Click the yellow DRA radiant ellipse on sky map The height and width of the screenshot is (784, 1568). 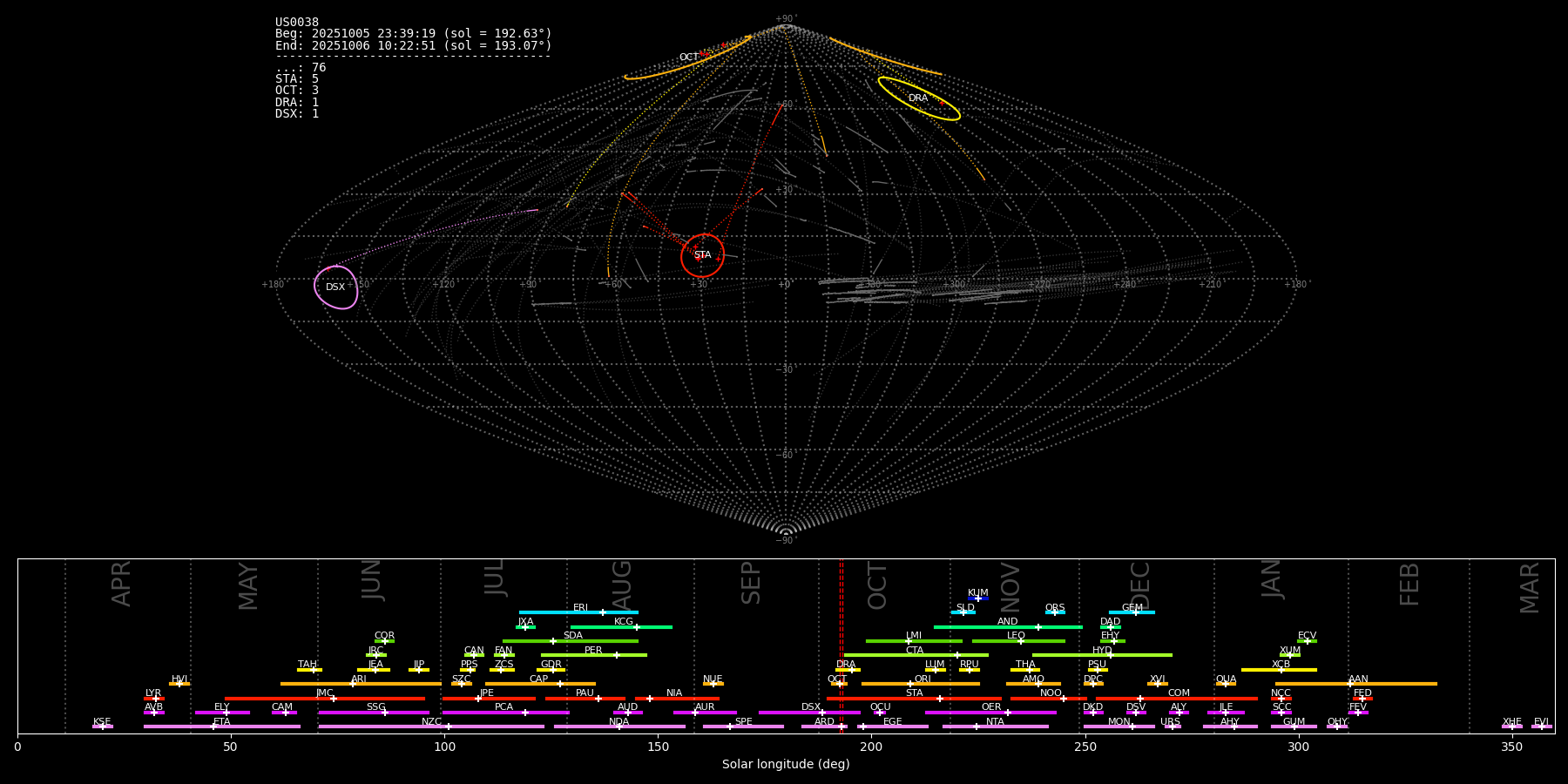919,98
